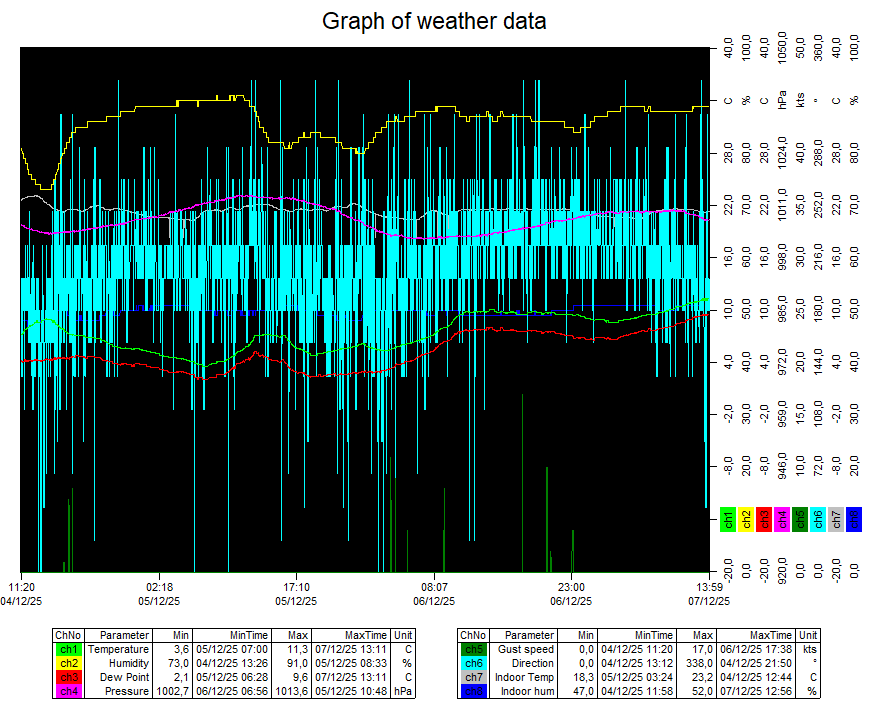This screenshot has height=718, width=869.
Task: Click the 02:18 05/12/25 time axis label
Action: (159, 594)
